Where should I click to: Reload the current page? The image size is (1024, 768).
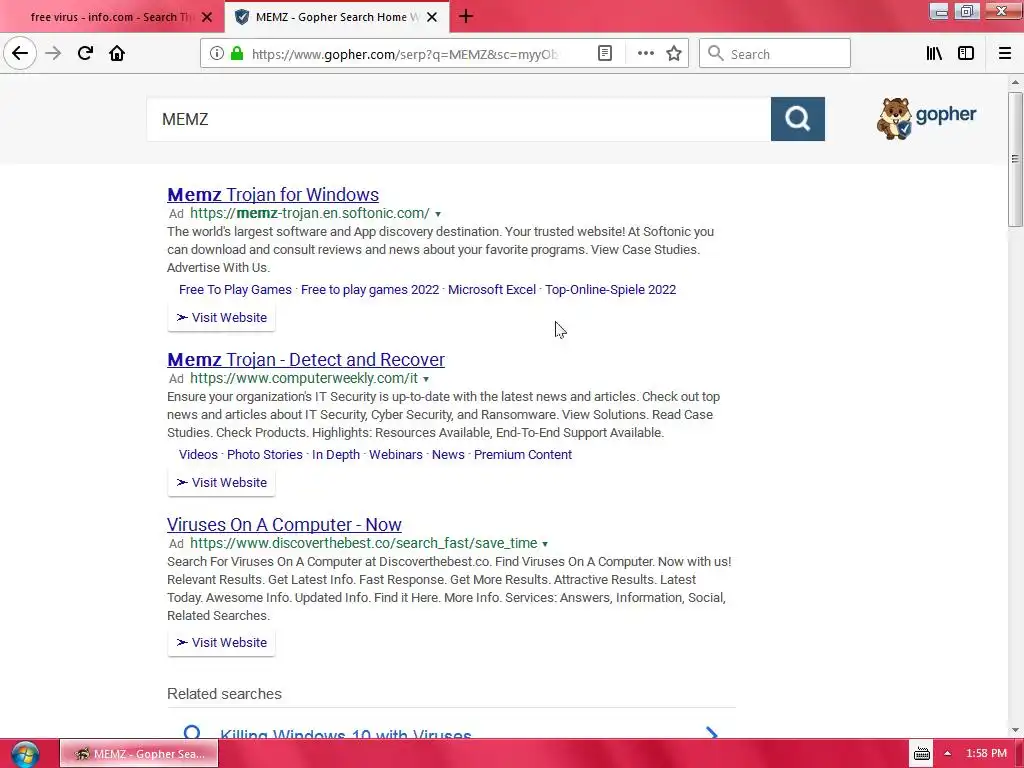tap(85, 54)
